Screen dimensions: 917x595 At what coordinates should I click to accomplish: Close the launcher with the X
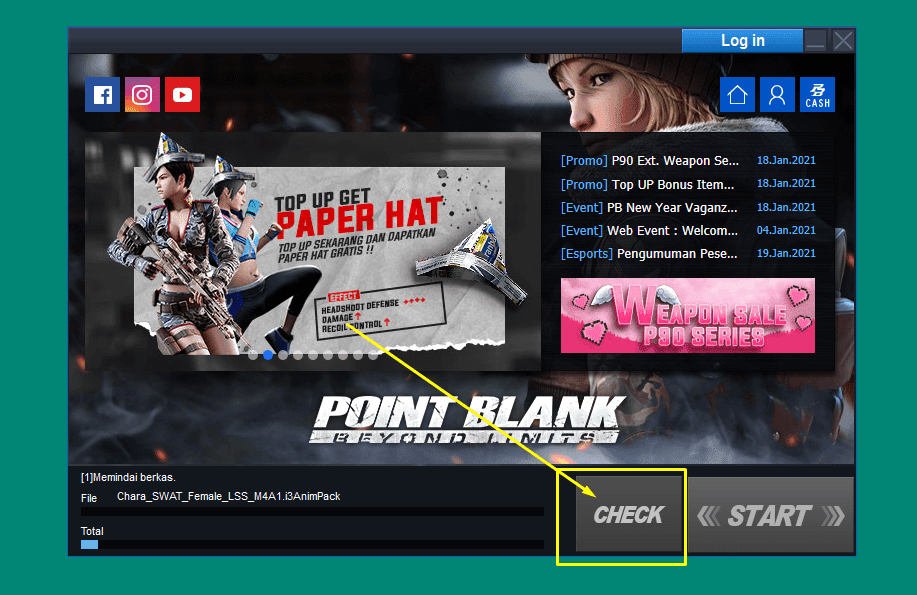(x=843, y=41)
